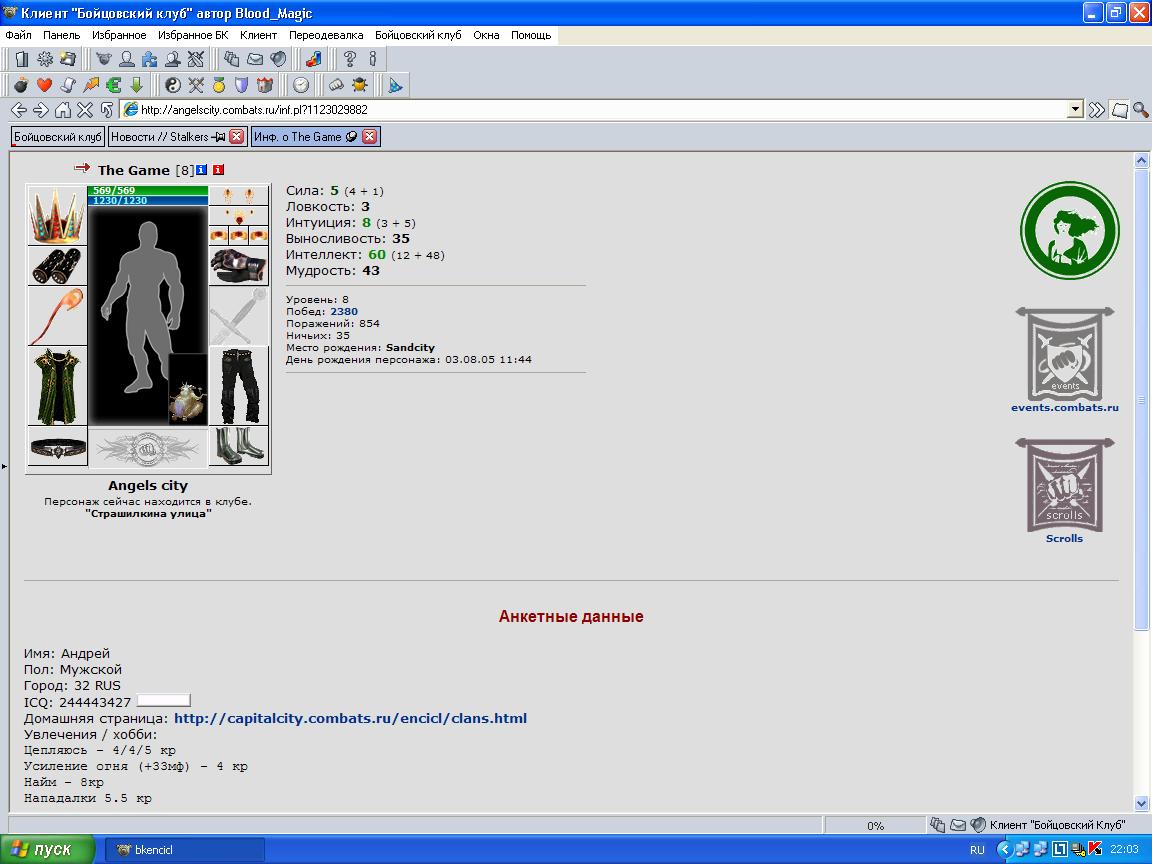Click the question mark help icon
The image size is (1152, 864).
(350, 59)
